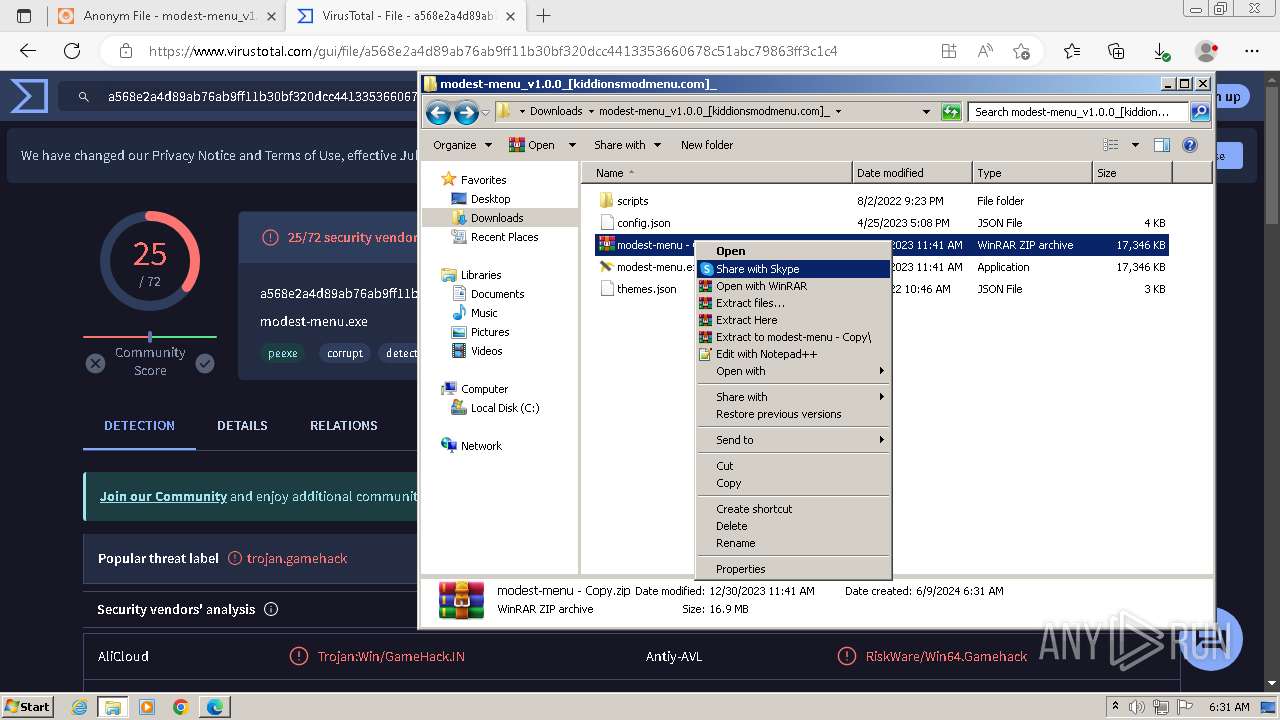This screenshot has height=720, width=1280.
Task: Click Explorer Forward navigation arrow
Action: pyautogui.click(x=466, y=112)
